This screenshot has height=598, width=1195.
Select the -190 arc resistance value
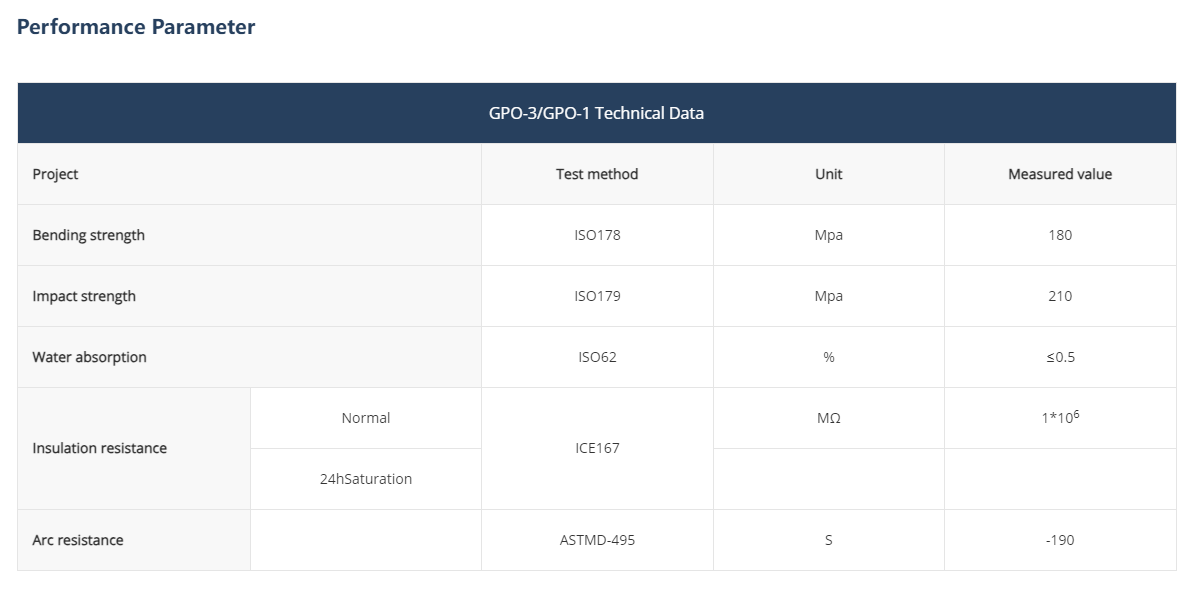click(x=1060, y=540)
